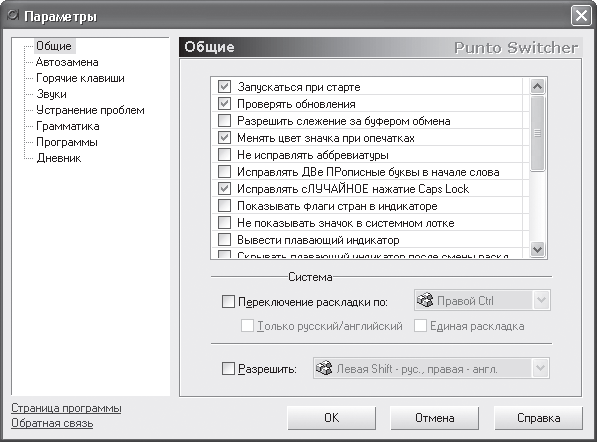Close the Параметры dialog window
Viewport: 597px width, 442px height.
point(581,16)
